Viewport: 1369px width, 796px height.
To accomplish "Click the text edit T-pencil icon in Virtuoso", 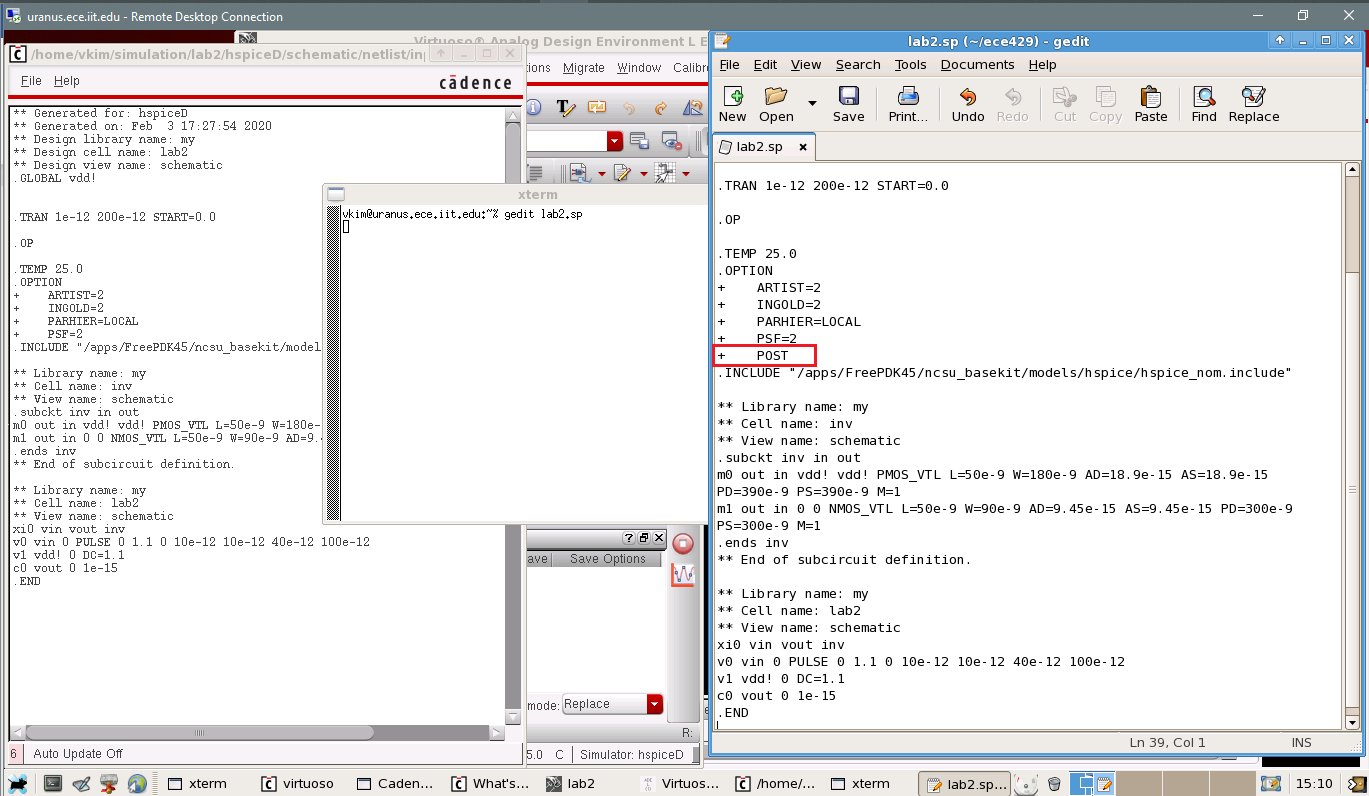I will [x=565, y=107].
